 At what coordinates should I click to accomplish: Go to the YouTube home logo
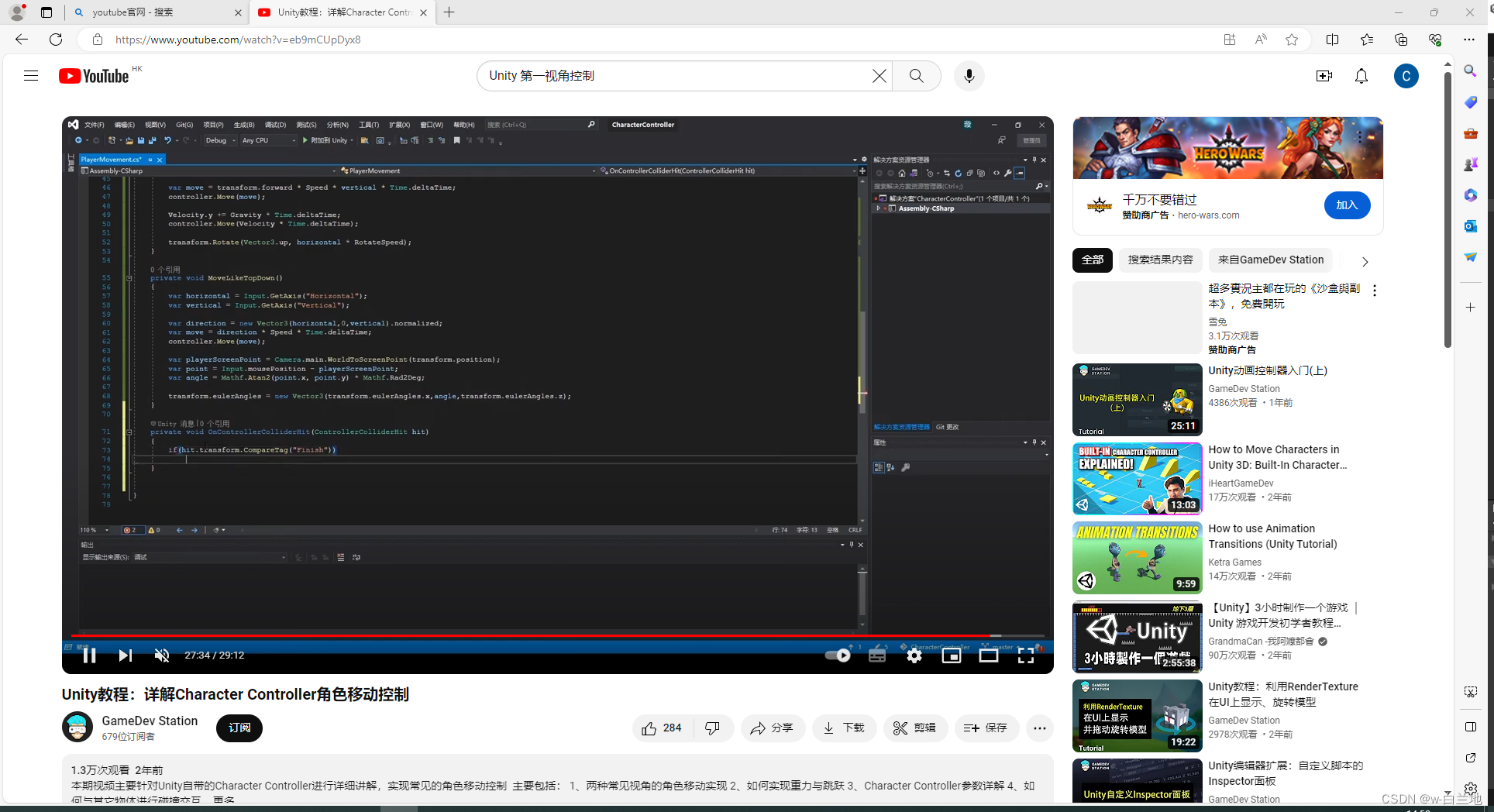(94, 76)
